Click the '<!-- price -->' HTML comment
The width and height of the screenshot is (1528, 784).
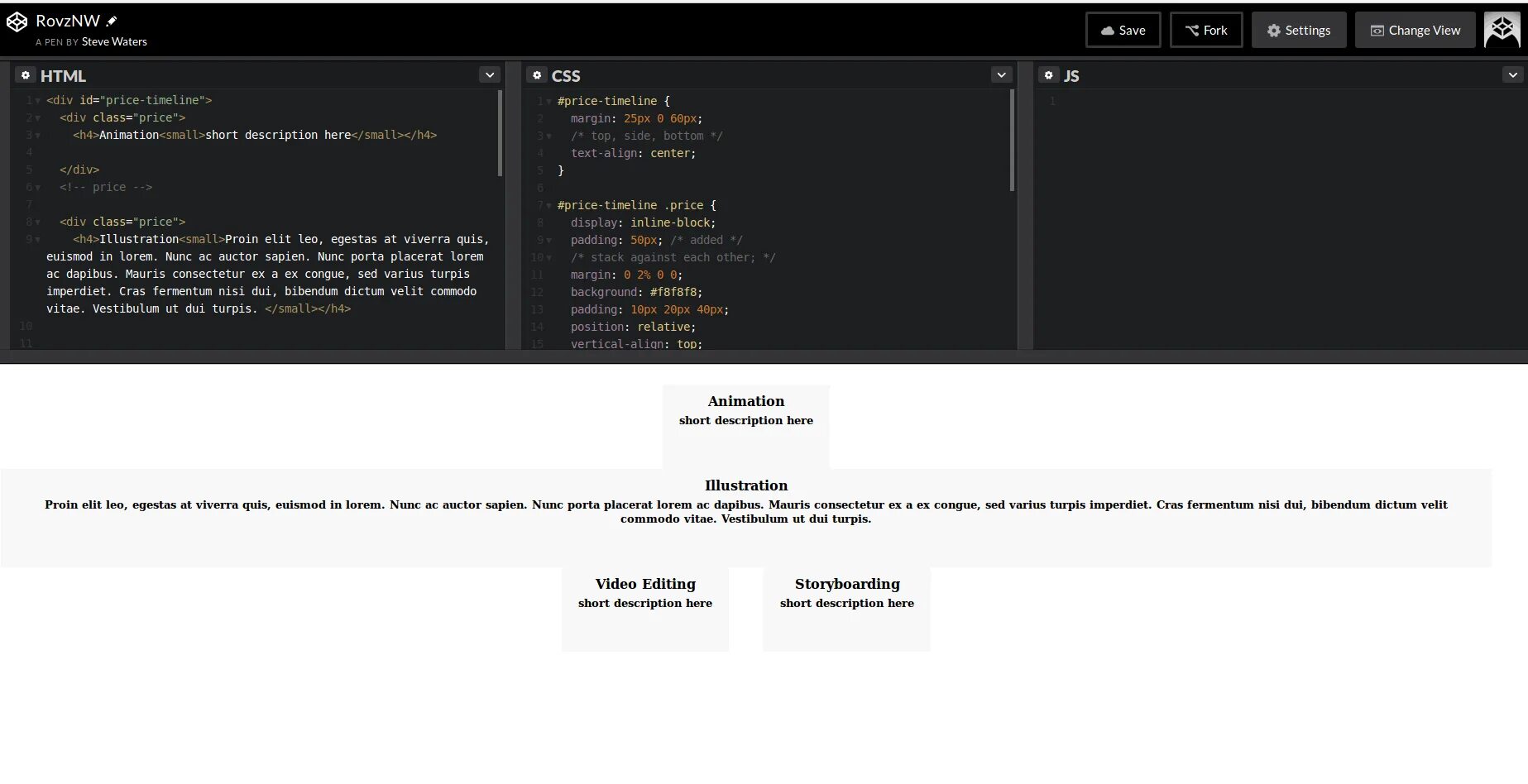click(106, 187)
